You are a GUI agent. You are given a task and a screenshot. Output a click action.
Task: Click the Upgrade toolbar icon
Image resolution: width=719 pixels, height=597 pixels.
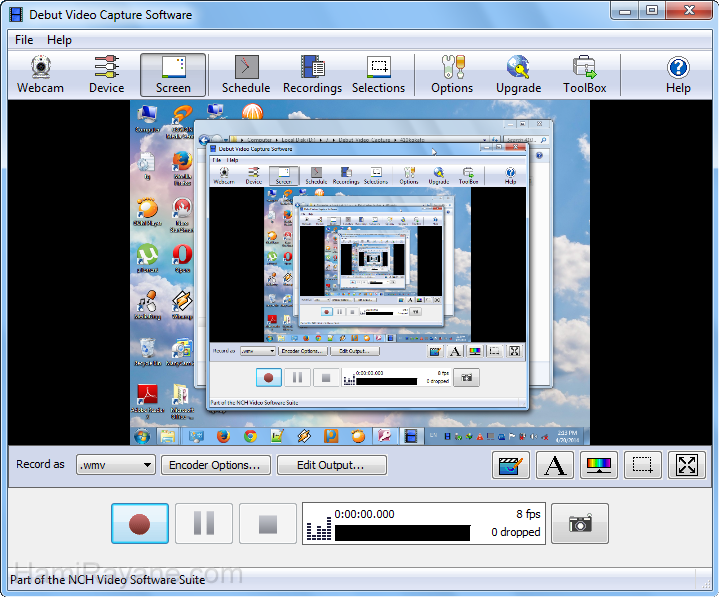(518, 75)
